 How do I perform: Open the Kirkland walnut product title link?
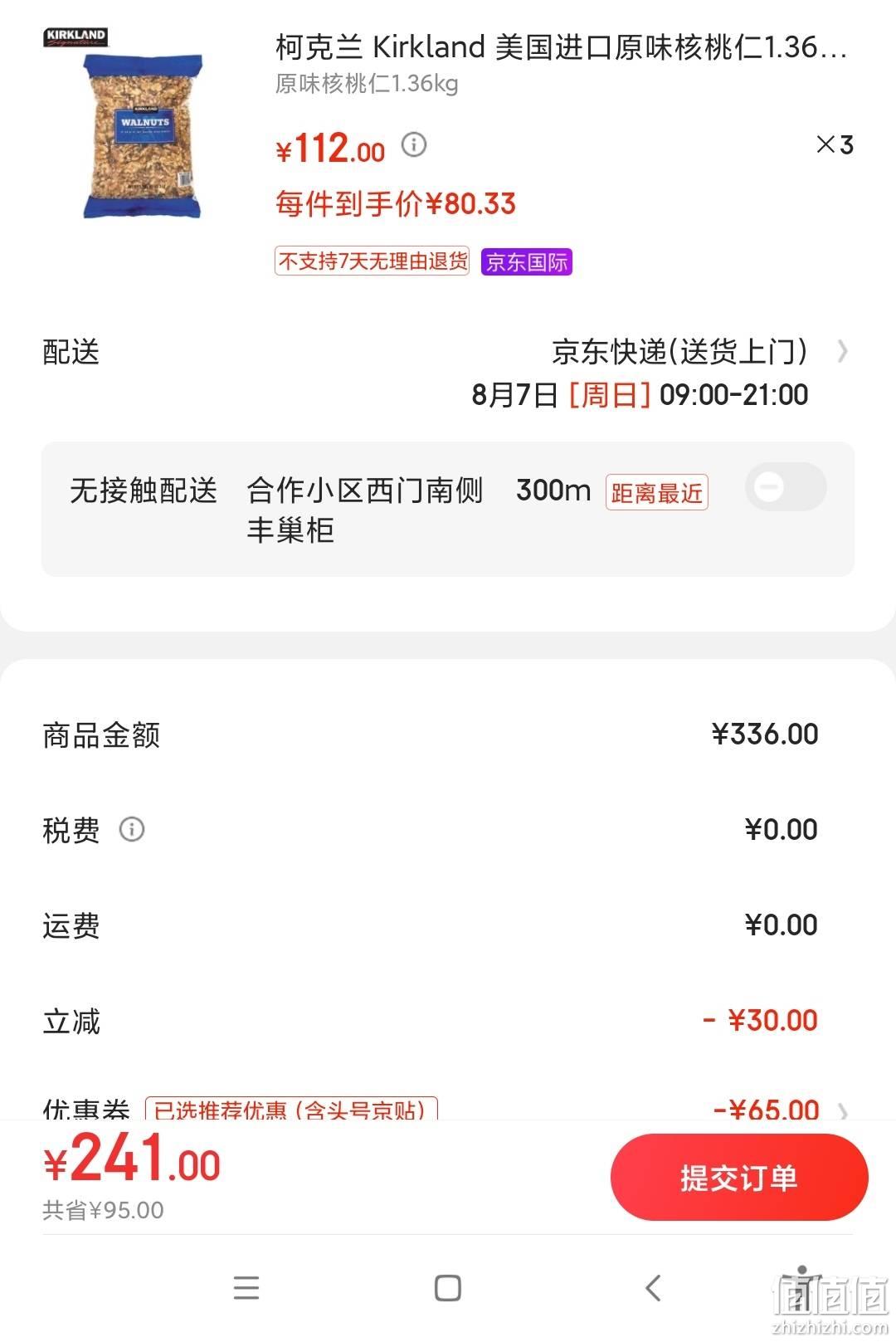pos(561,47)
